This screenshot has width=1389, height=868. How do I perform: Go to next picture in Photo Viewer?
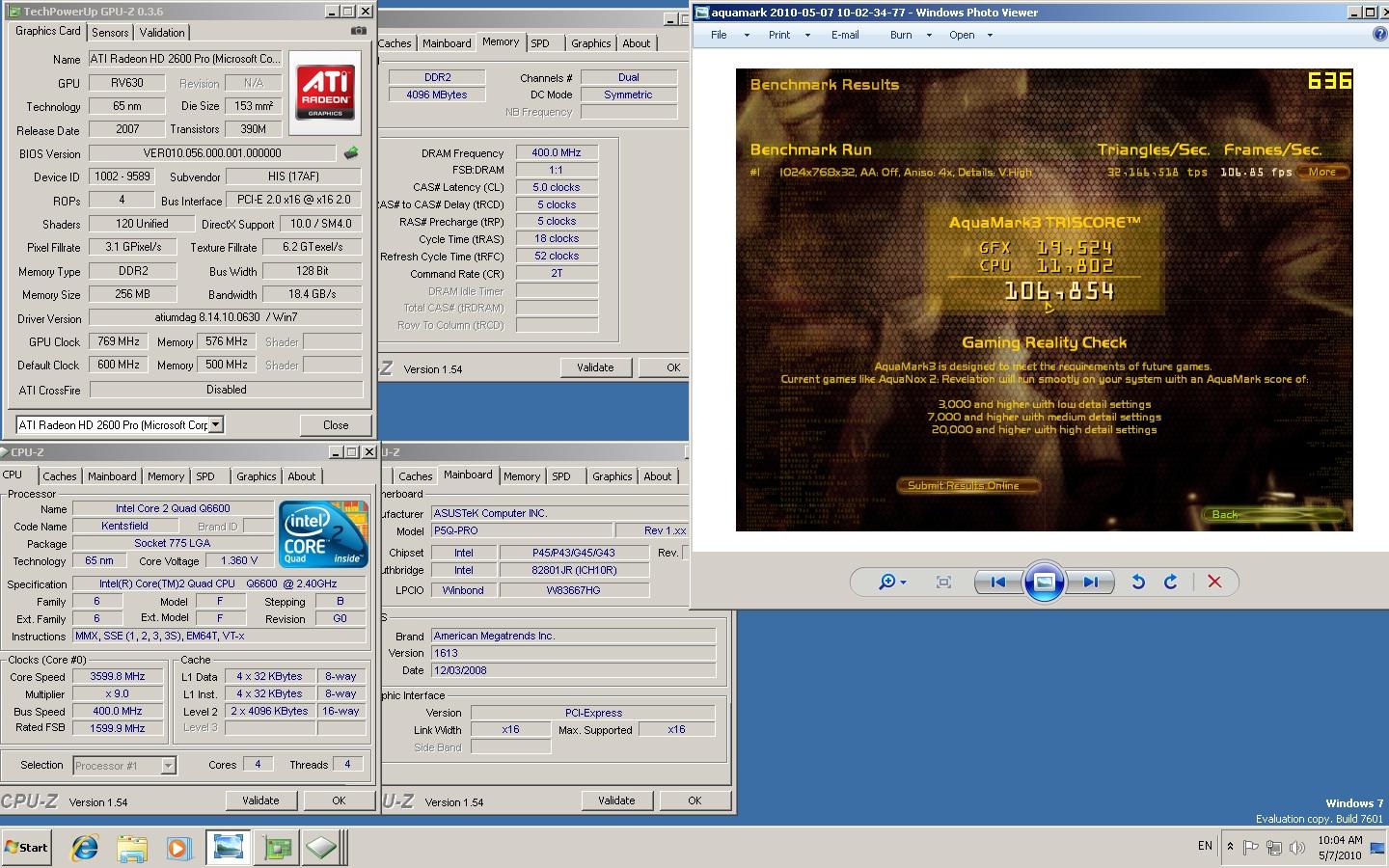pos(1091,582)
